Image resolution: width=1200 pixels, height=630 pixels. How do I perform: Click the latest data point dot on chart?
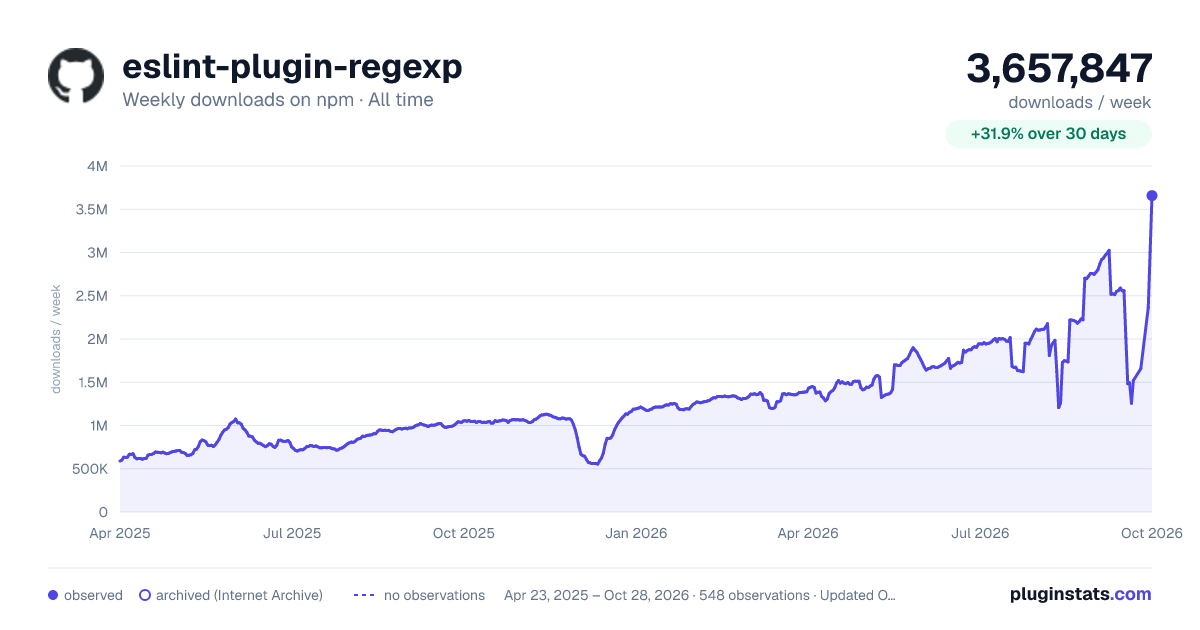1152,195
